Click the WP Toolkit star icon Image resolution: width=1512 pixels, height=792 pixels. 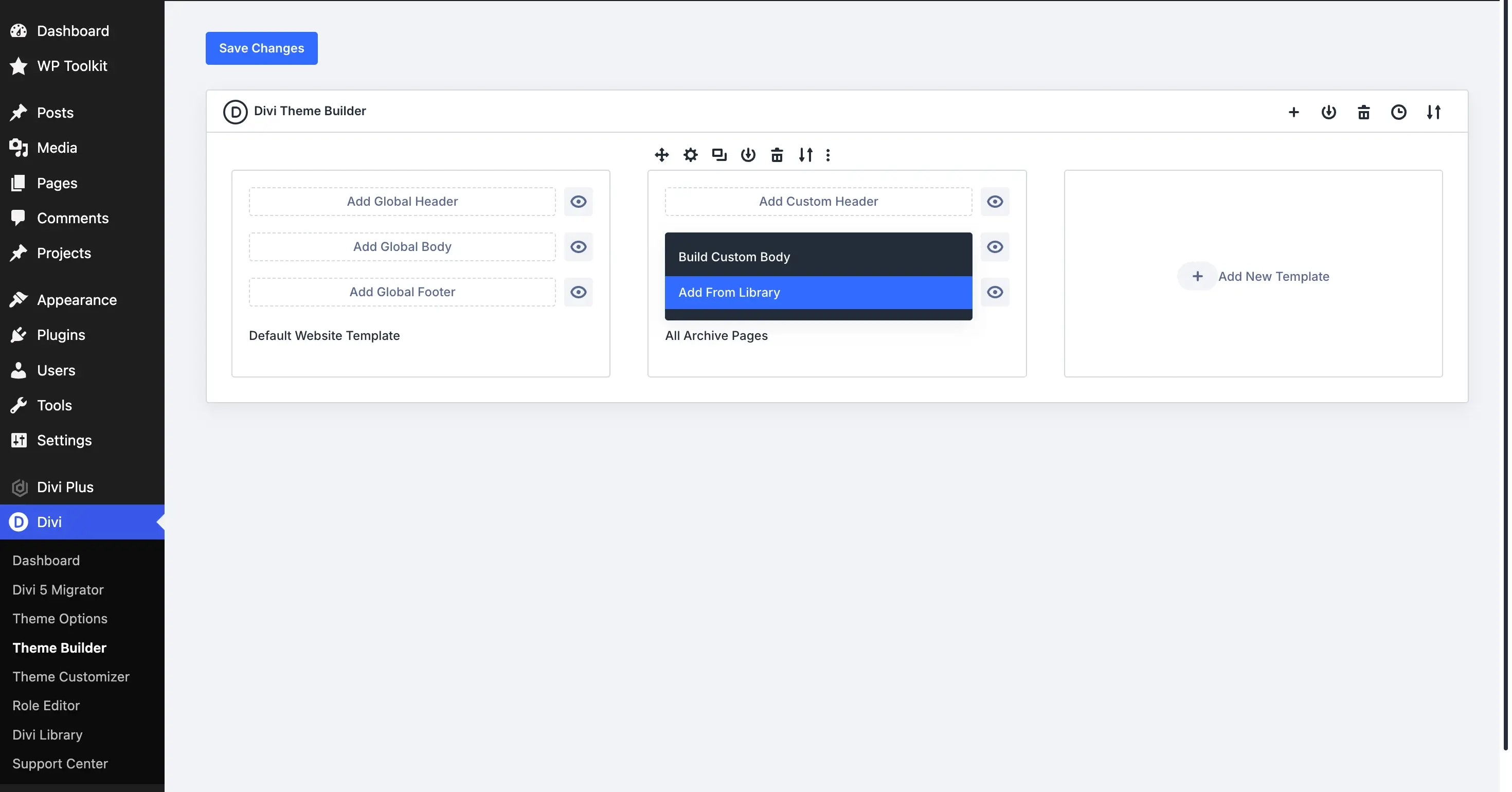tap(19, 66)
